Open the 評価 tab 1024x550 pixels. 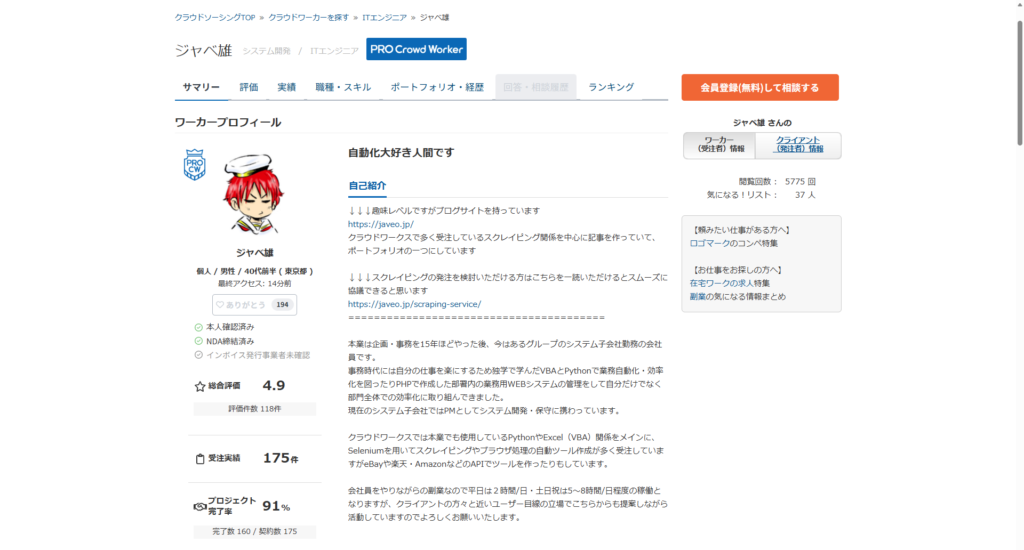249,87
